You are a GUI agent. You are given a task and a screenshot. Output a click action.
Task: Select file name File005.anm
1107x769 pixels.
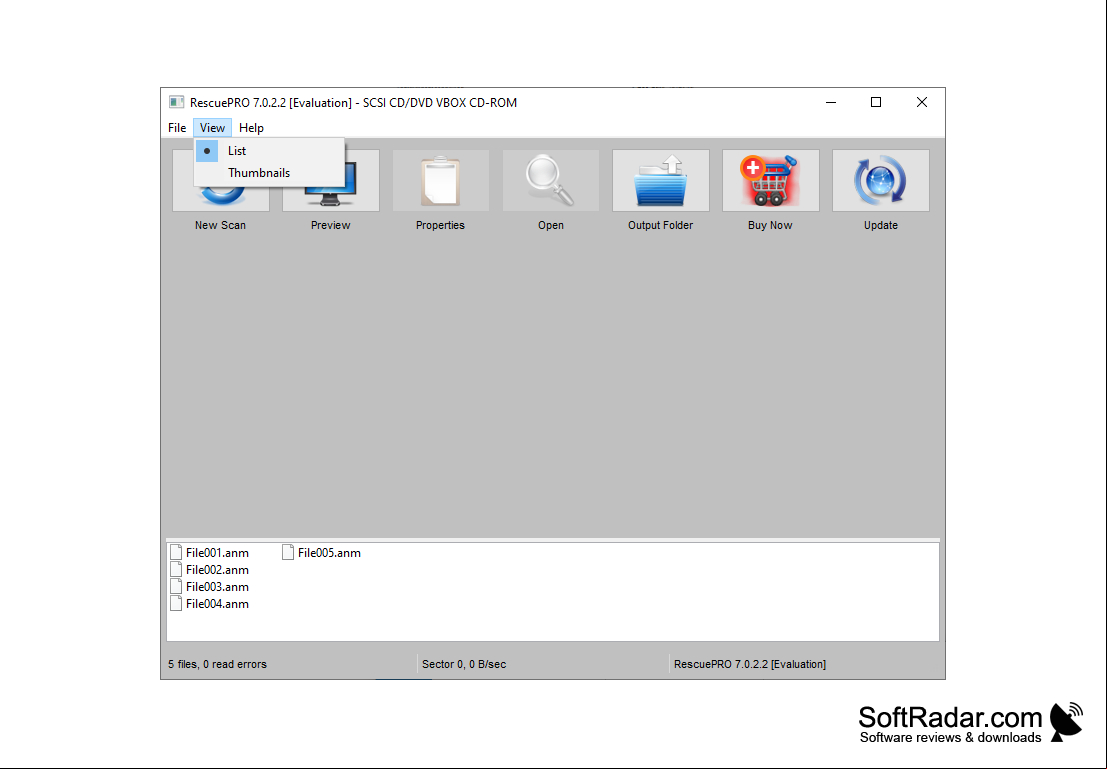pyautogui.click(x=329, y=553)
